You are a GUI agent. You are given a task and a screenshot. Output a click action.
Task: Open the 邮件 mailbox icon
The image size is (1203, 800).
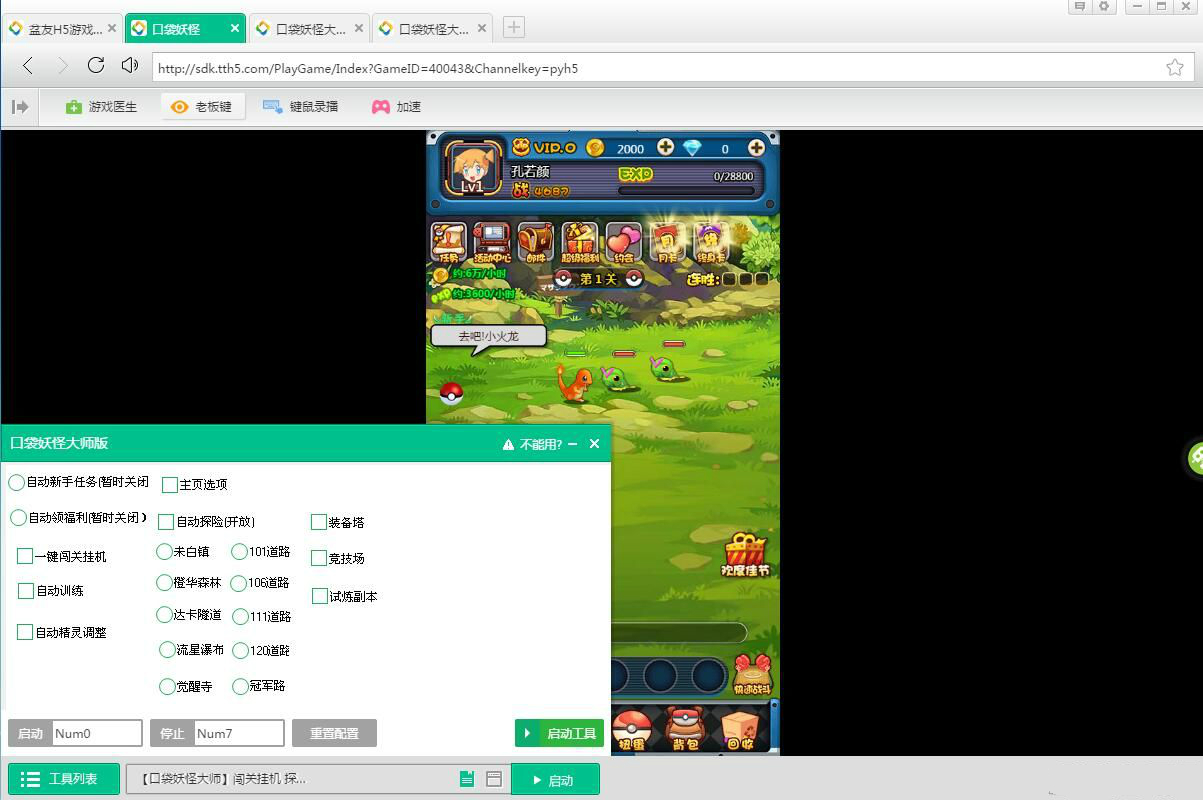pyautogui.click(x=536, y=243)
